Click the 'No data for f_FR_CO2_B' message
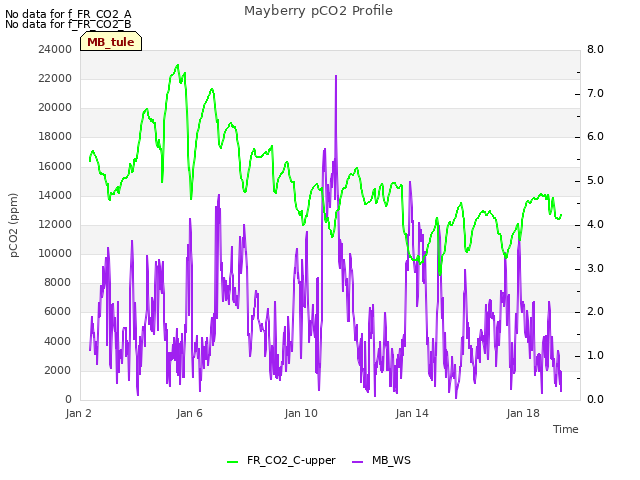 point(68,24)
